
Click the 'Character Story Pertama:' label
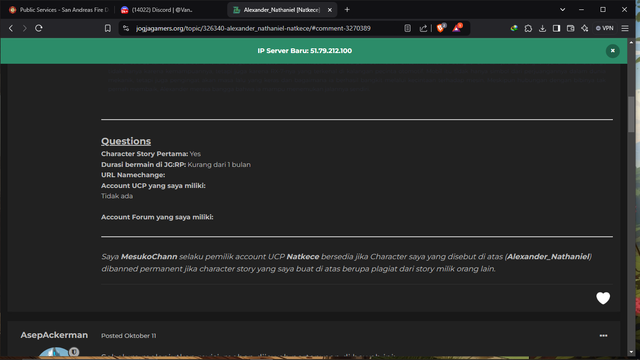(144, 154)
